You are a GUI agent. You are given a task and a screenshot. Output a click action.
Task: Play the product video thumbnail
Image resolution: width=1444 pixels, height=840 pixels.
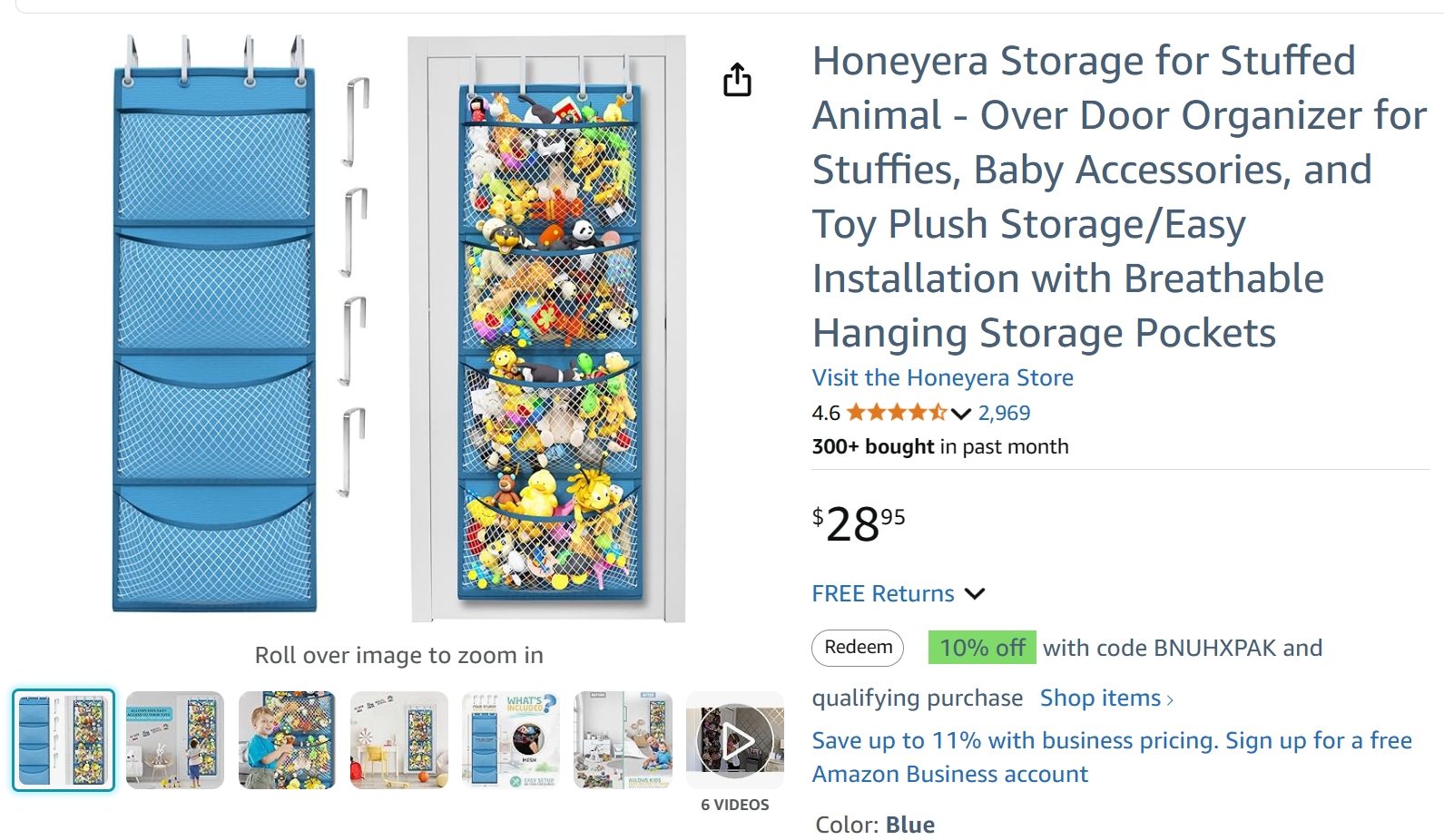[x=735, y=741]
